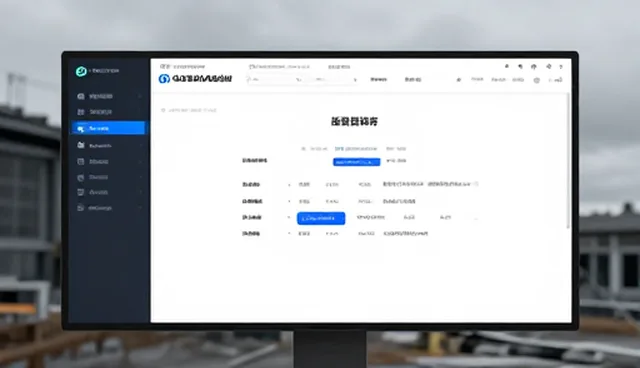Click inside the header search field
The height and width of the screenshot is (368, 640).
point(301,80)
